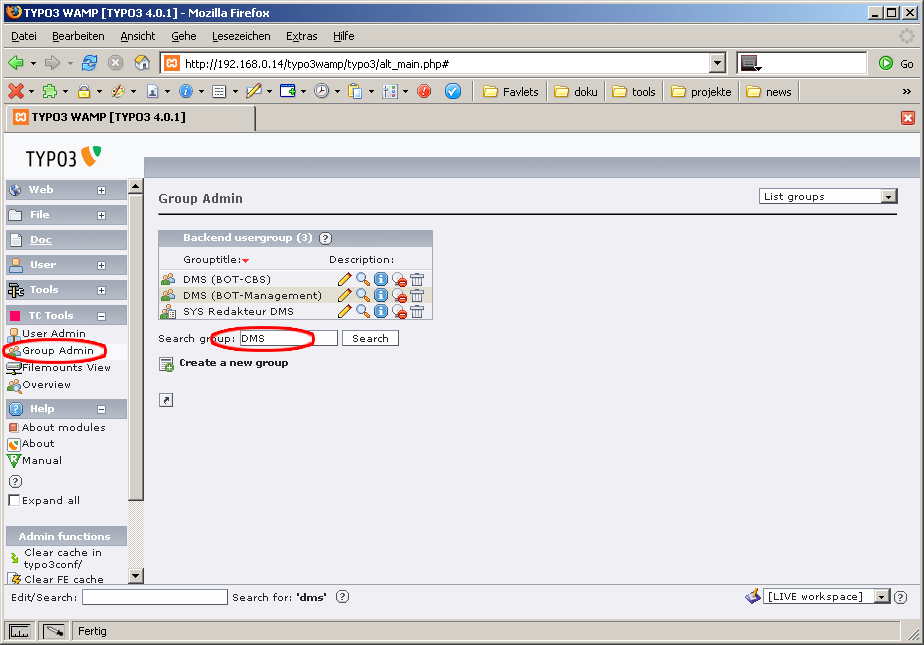This screenshot has width=924, height=645.
Task: Open the projekte bookmark folder
Action: (x=701, y=92)
